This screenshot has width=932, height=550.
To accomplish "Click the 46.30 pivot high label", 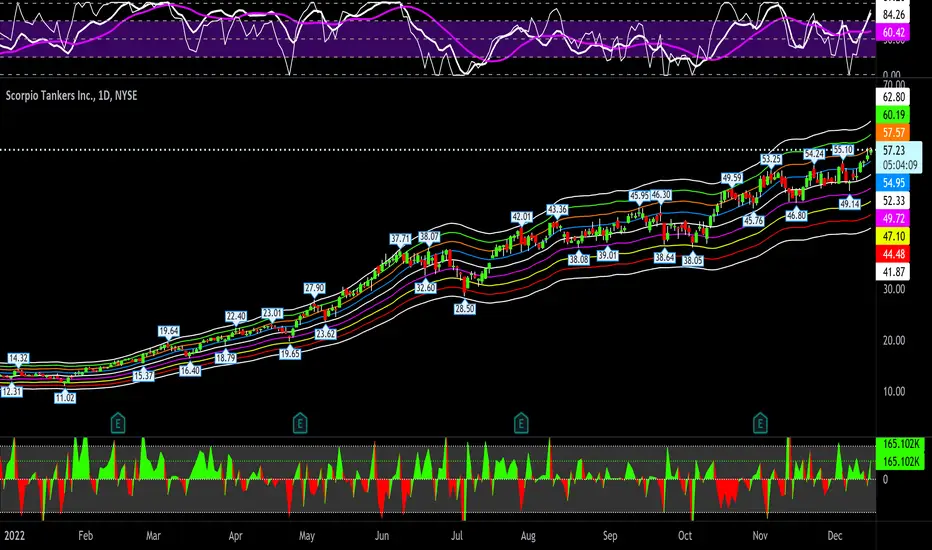I will [x=660, y=194].
